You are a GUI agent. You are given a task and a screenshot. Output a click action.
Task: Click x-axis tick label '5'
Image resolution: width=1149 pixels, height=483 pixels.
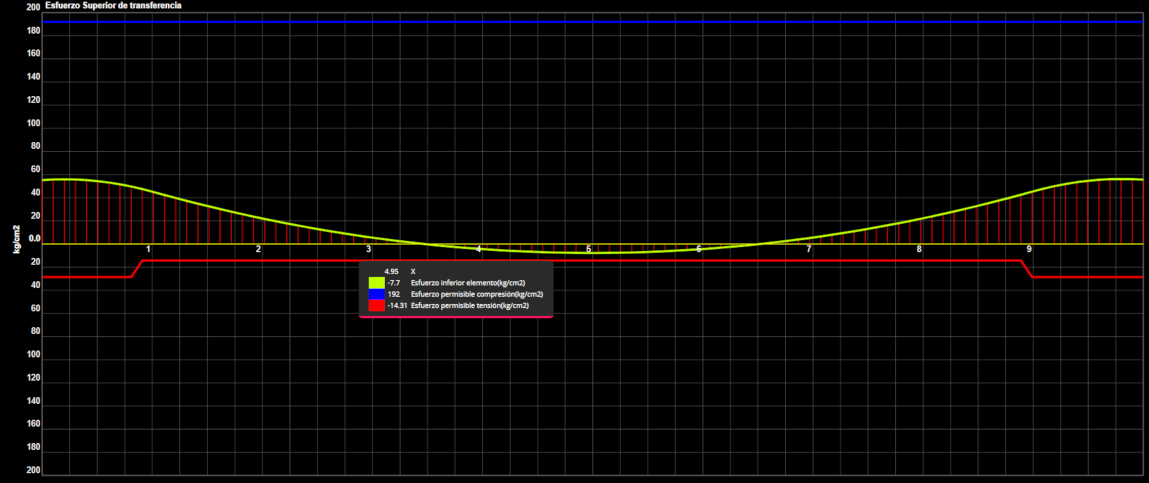pos(588,249)
